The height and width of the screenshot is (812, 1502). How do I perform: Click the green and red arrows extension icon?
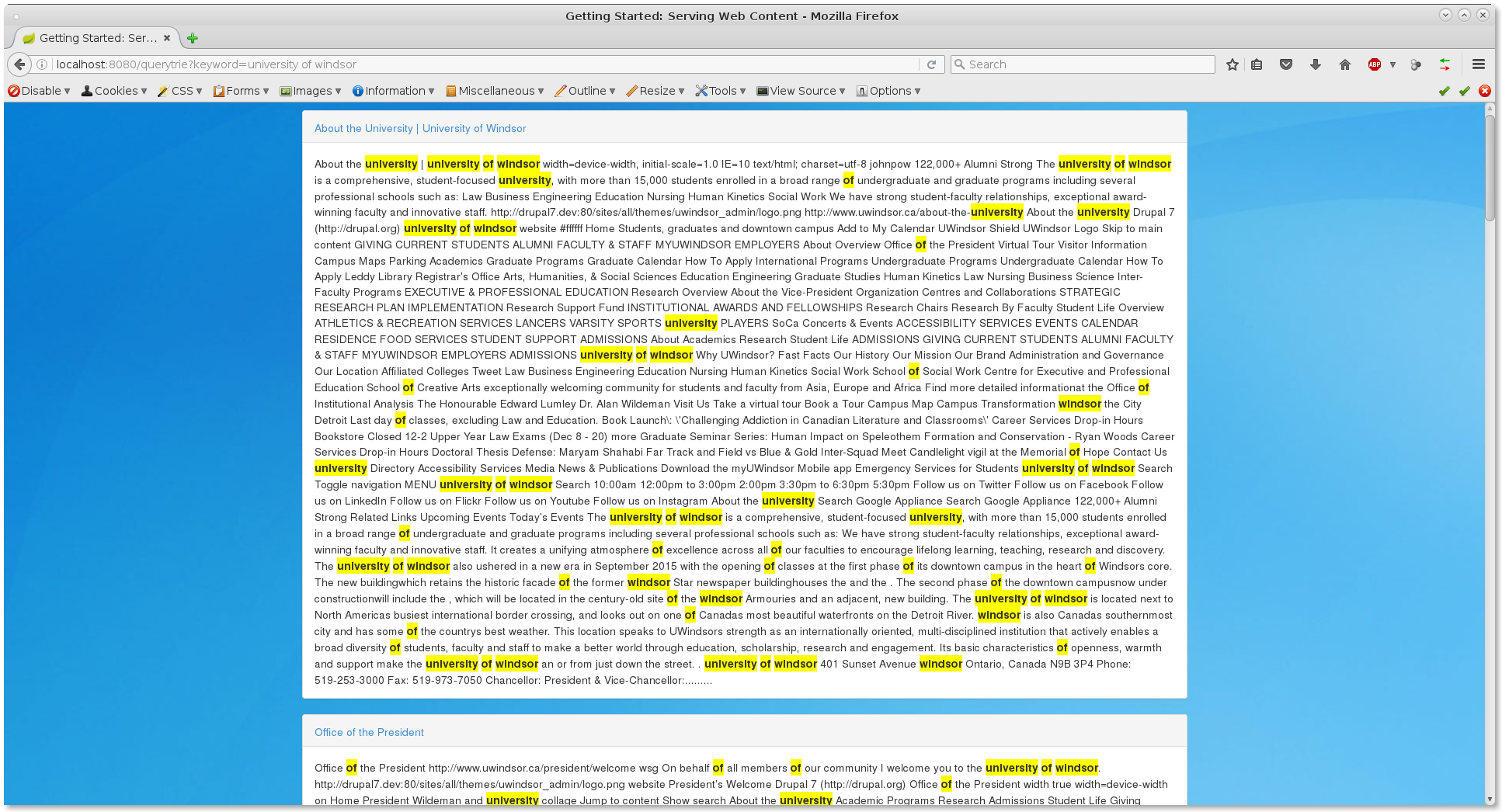click(1445, 64)
